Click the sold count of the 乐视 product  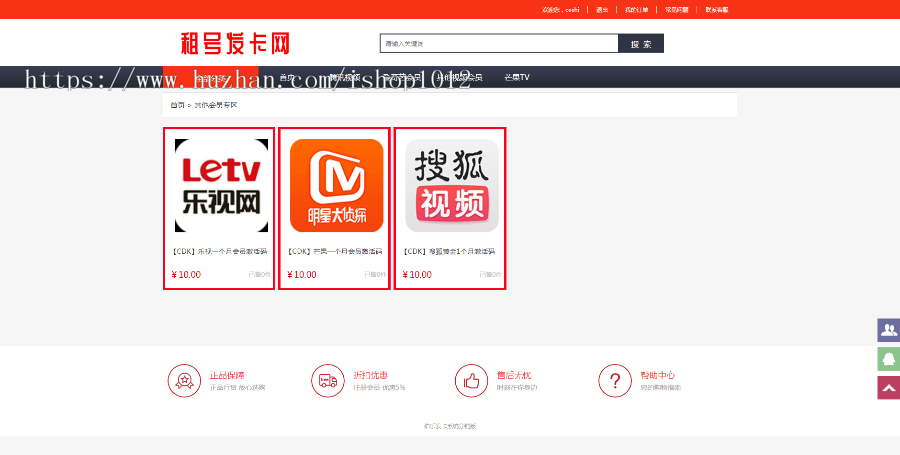(x=259, y=275)
